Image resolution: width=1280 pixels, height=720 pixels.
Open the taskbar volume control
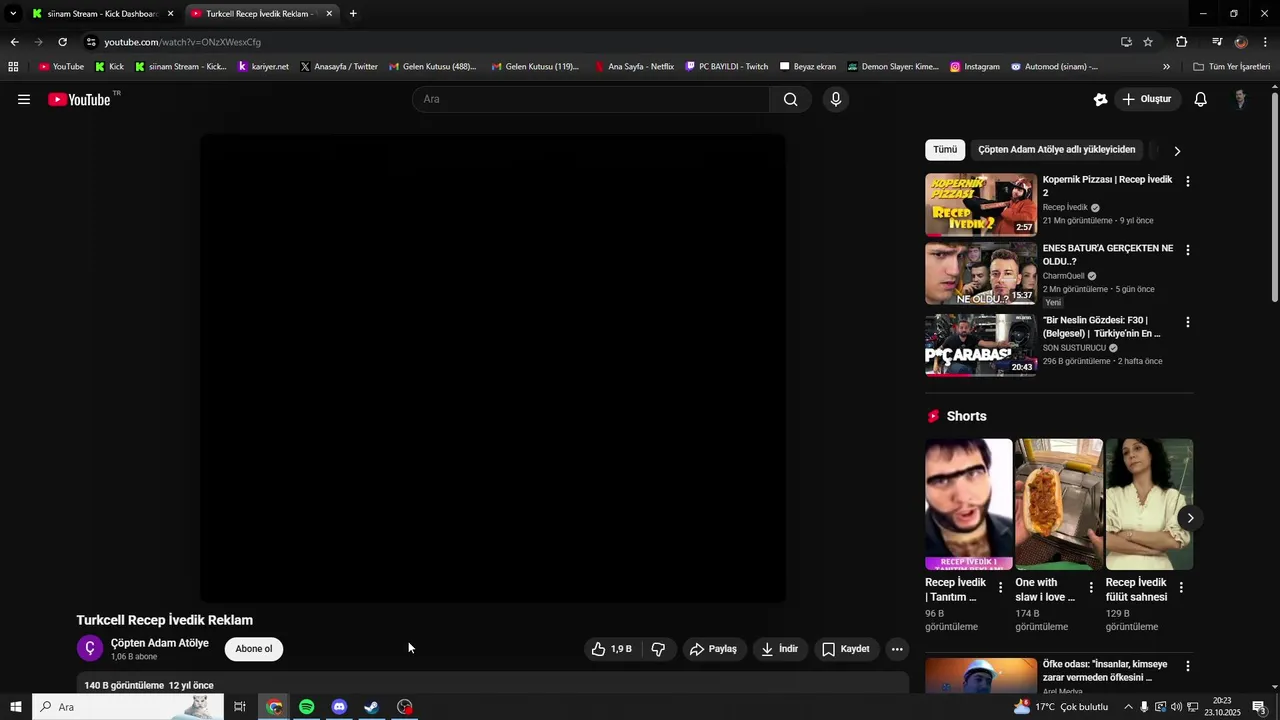pos(1176,707)
